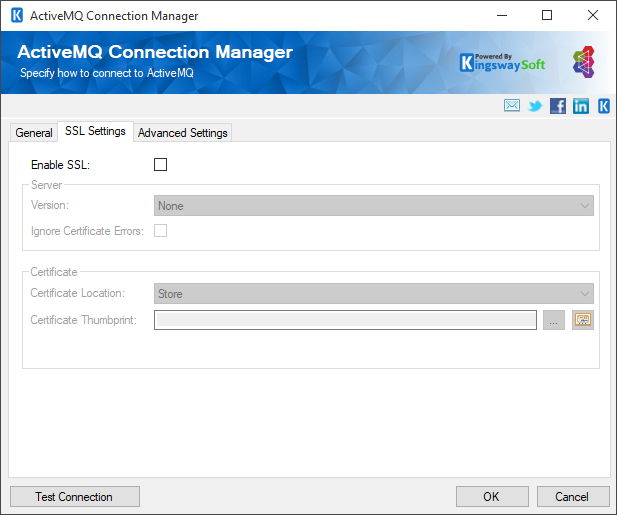The image size is (617, 515).
Task: Click the 'Certificate Location:' label
Action: pyautogui.click(x=78, y=293)
